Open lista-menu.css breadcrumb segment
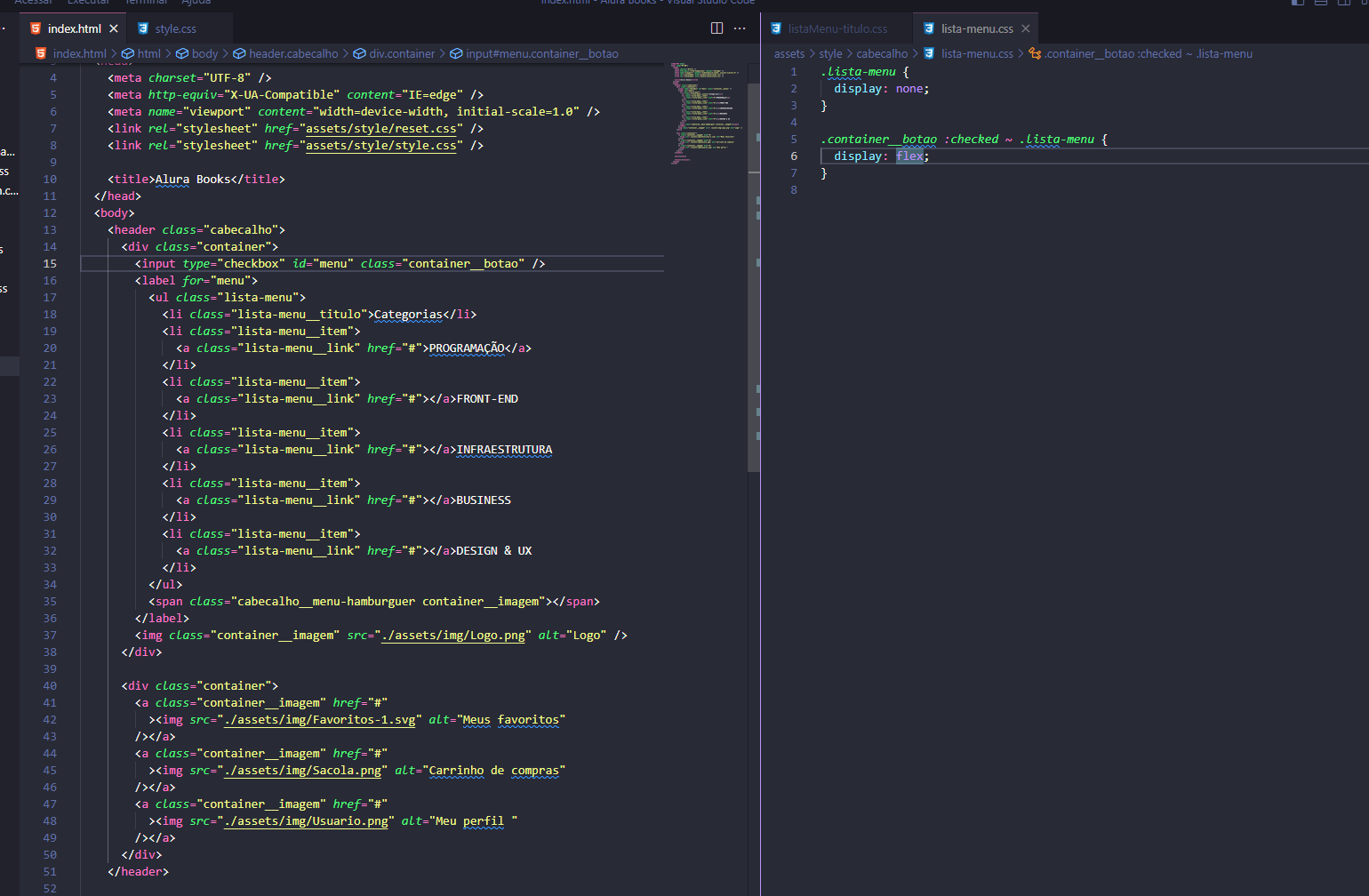1369x896 pixels. (x=977, y=53)
